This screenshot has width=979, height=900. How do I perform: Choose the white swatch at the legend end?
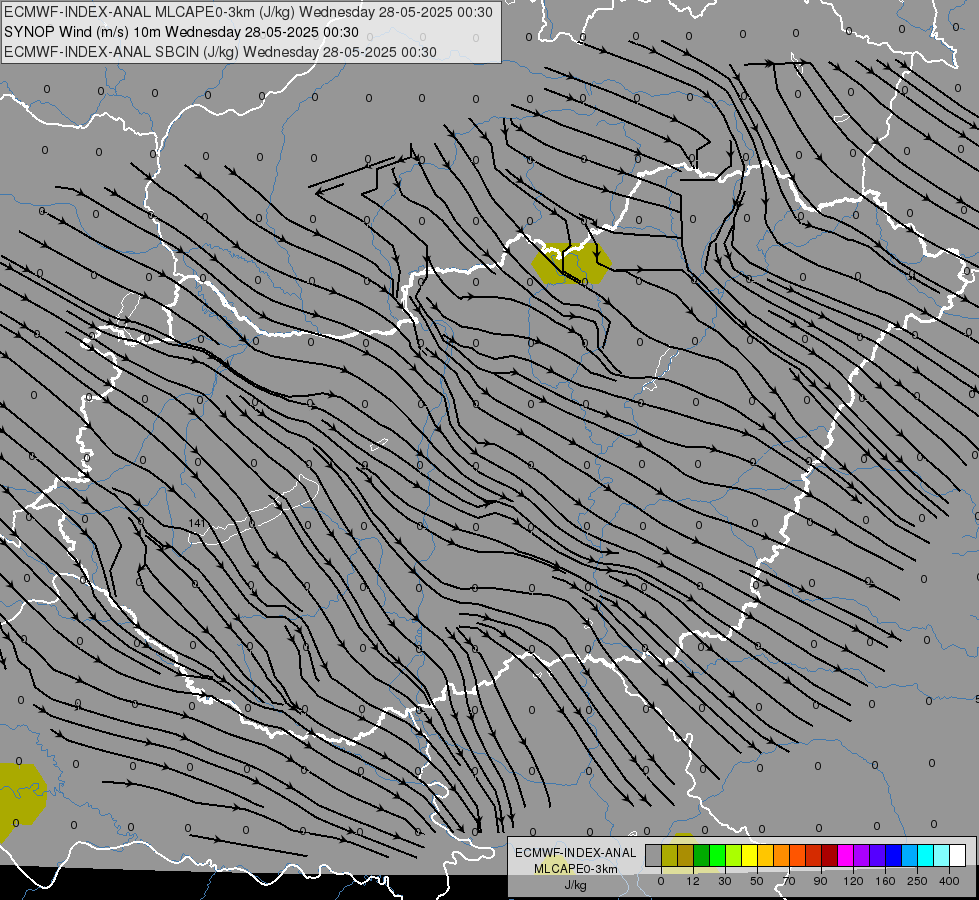point(957,855)
